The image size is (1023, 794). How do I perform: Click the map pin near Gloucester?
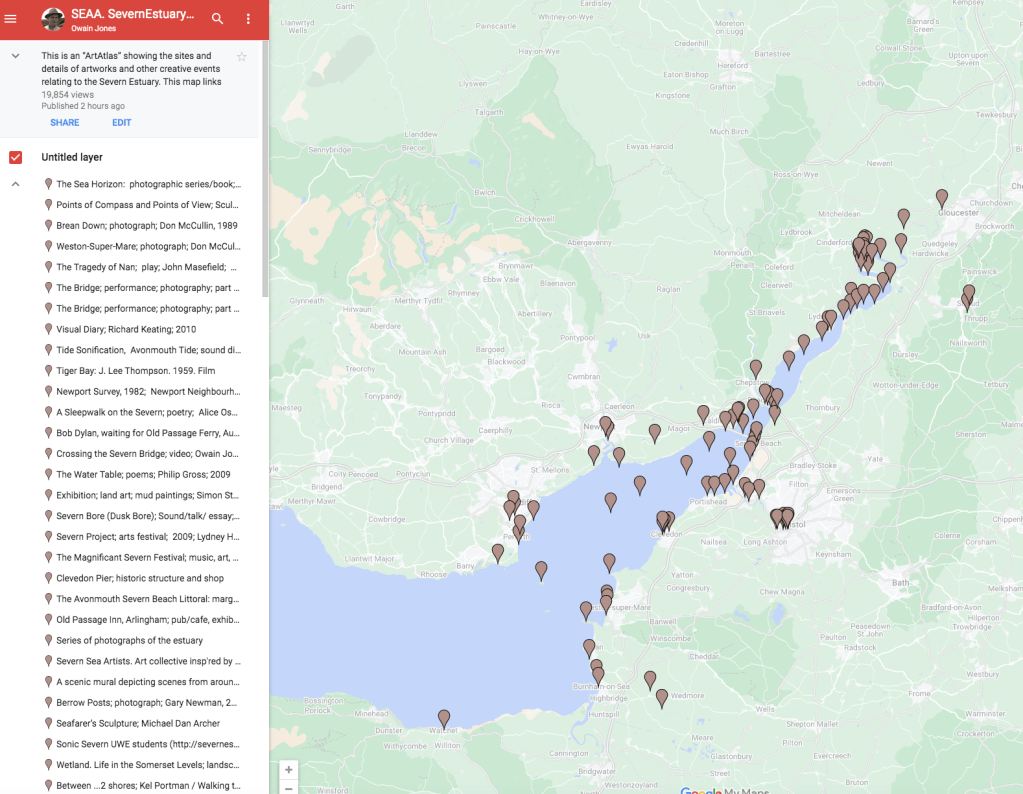point(941,197)
